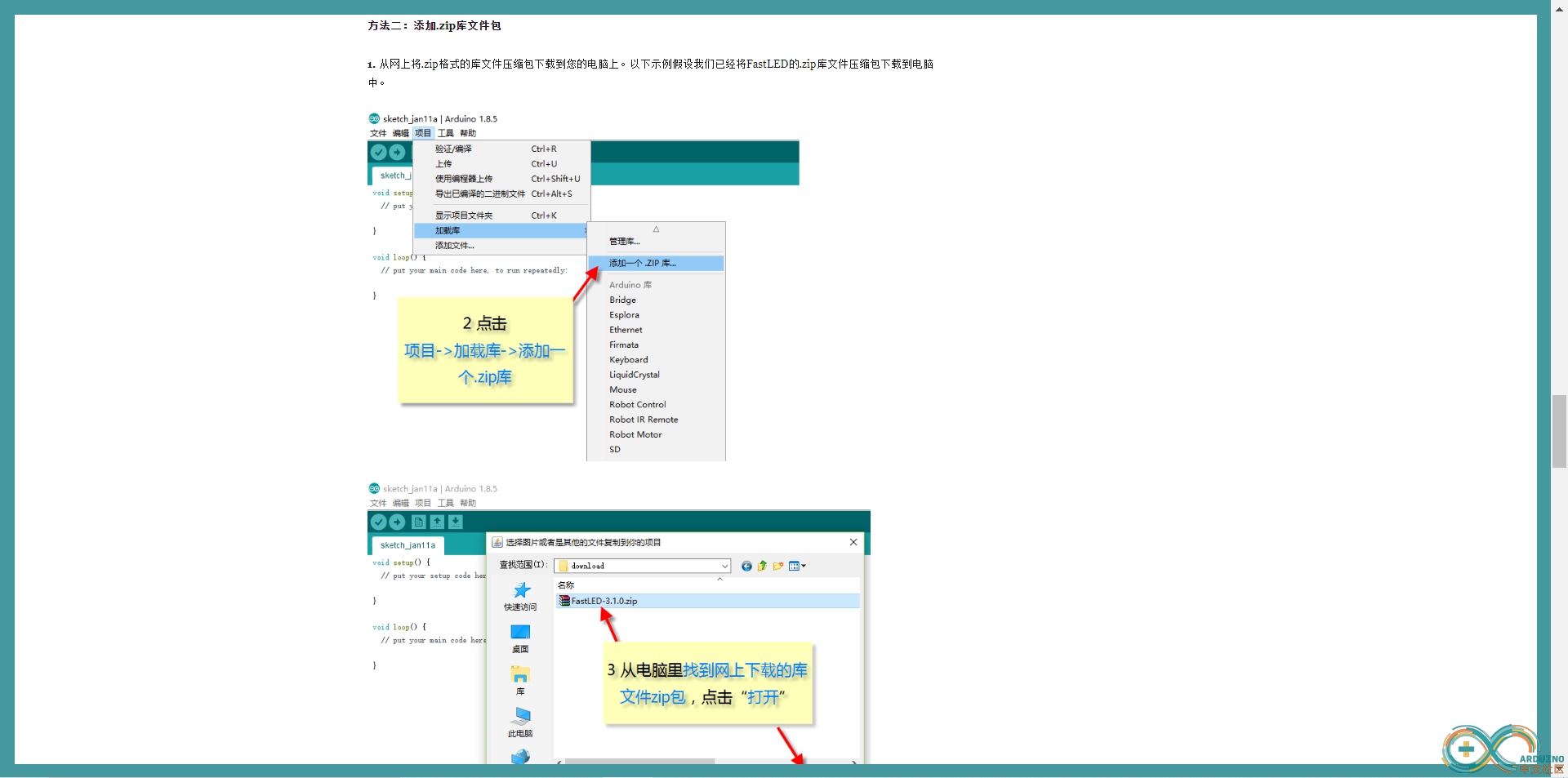Screen dimensions: 1568x778
Task: Open 帮助 menu in upper Arduino window
Action: (x=467, y=133)
